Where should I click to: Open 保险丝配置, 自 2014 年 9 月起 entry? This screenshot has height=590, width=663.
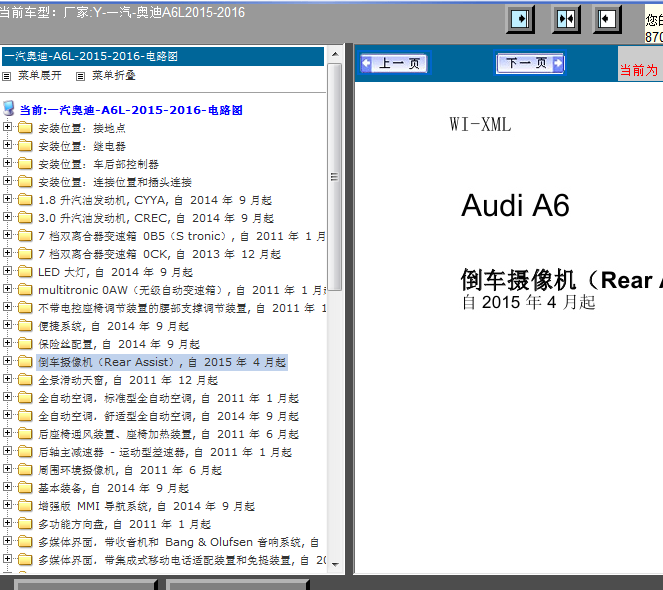pos(119,344)
